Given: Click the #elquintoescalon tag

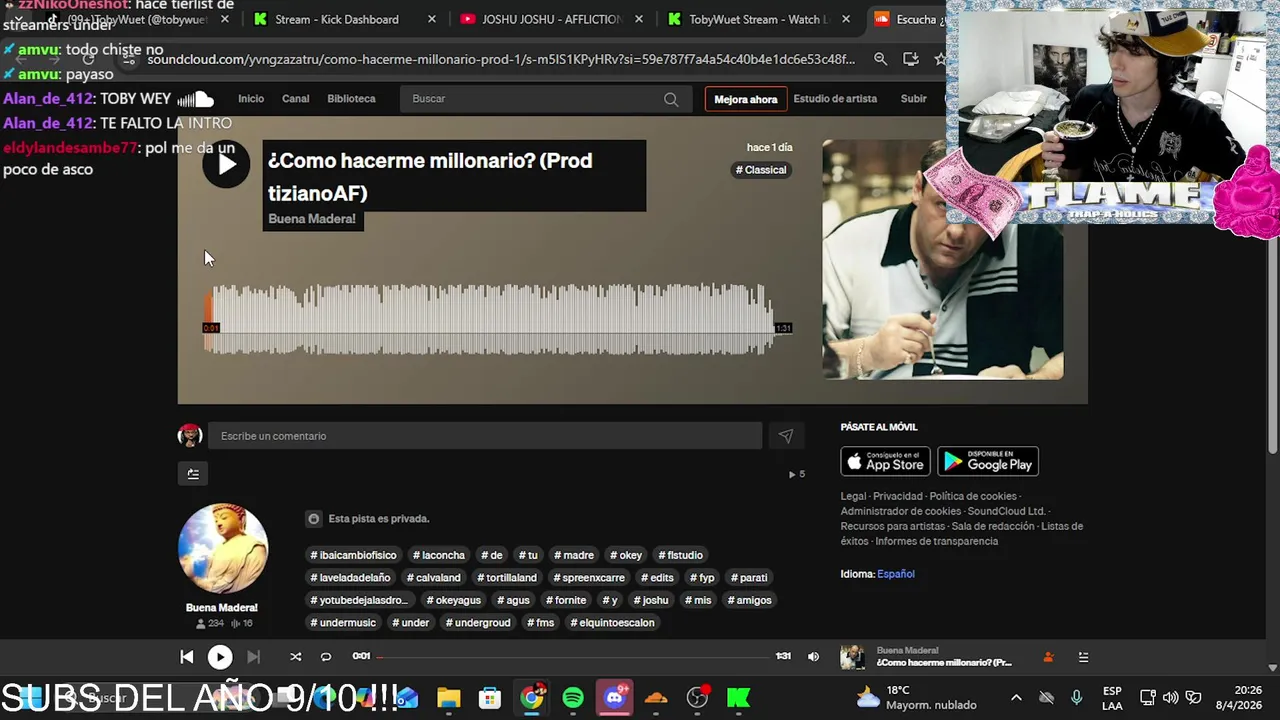Looking at the screenshot, I should pos(612,623).
